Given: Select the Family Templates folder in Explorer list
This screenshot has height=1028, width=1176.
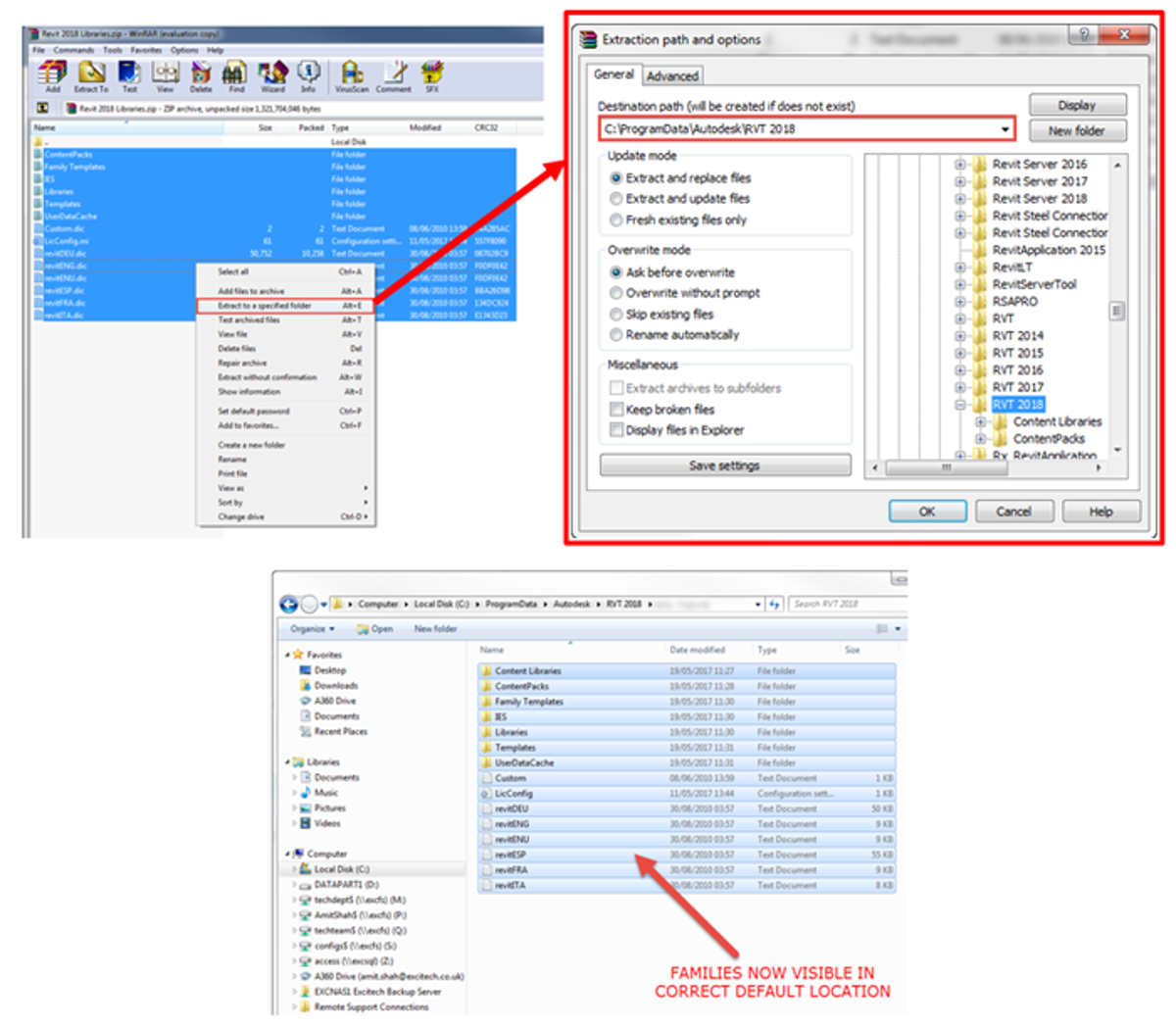Looking at the screenshot, I should [x=686, y=702].
